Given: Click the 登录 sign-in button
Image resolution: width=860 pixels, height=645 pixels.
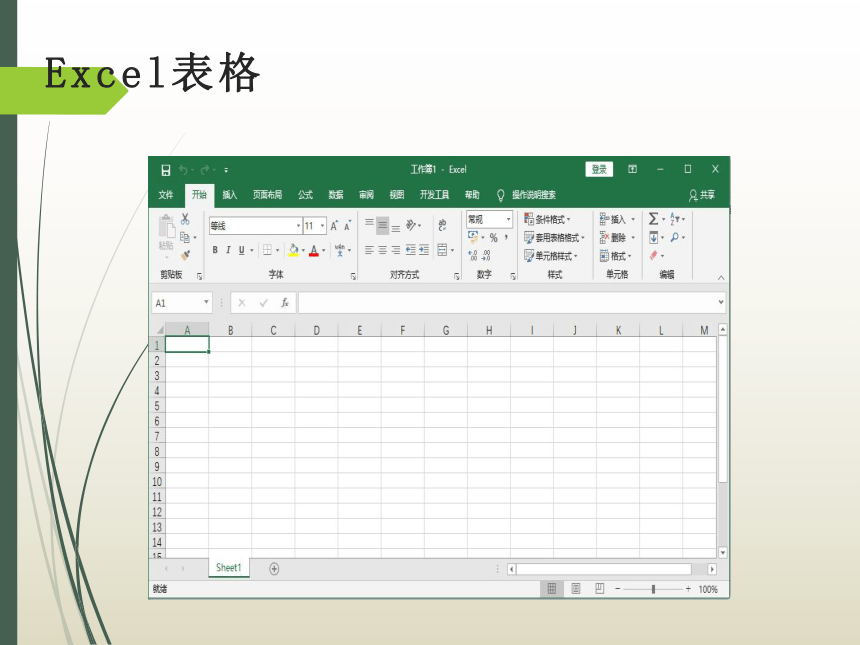Looking at the screenshot, I should [599, 169].
